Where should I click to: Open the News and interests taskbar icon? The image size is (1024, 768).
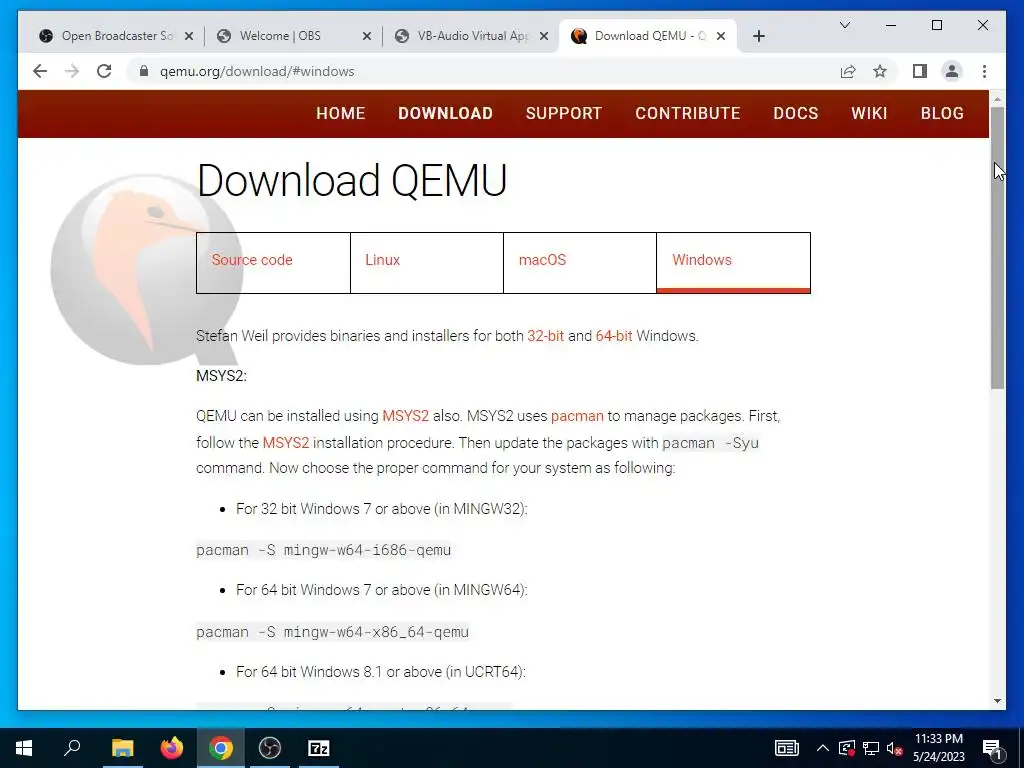click(786, 748)
